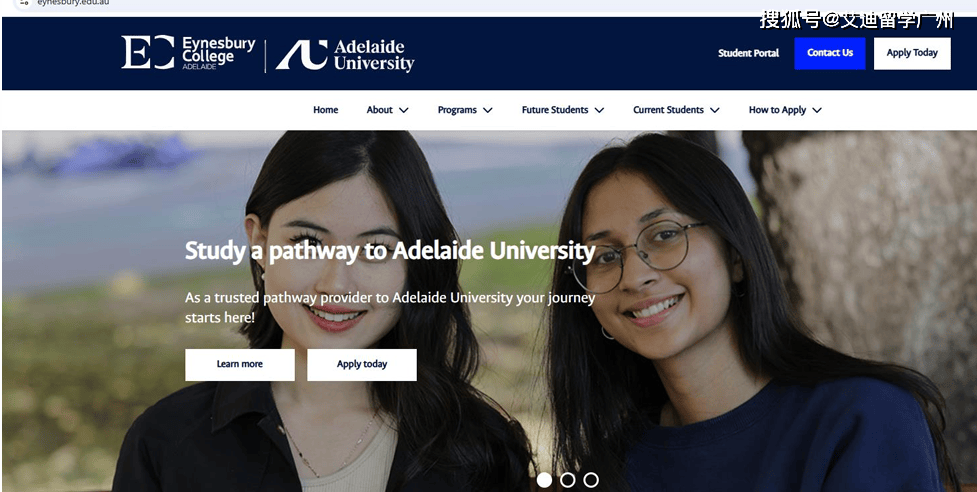Click the Adelaide University logo
The height and width of the screenshot is (492, 977).
(345, 55)
